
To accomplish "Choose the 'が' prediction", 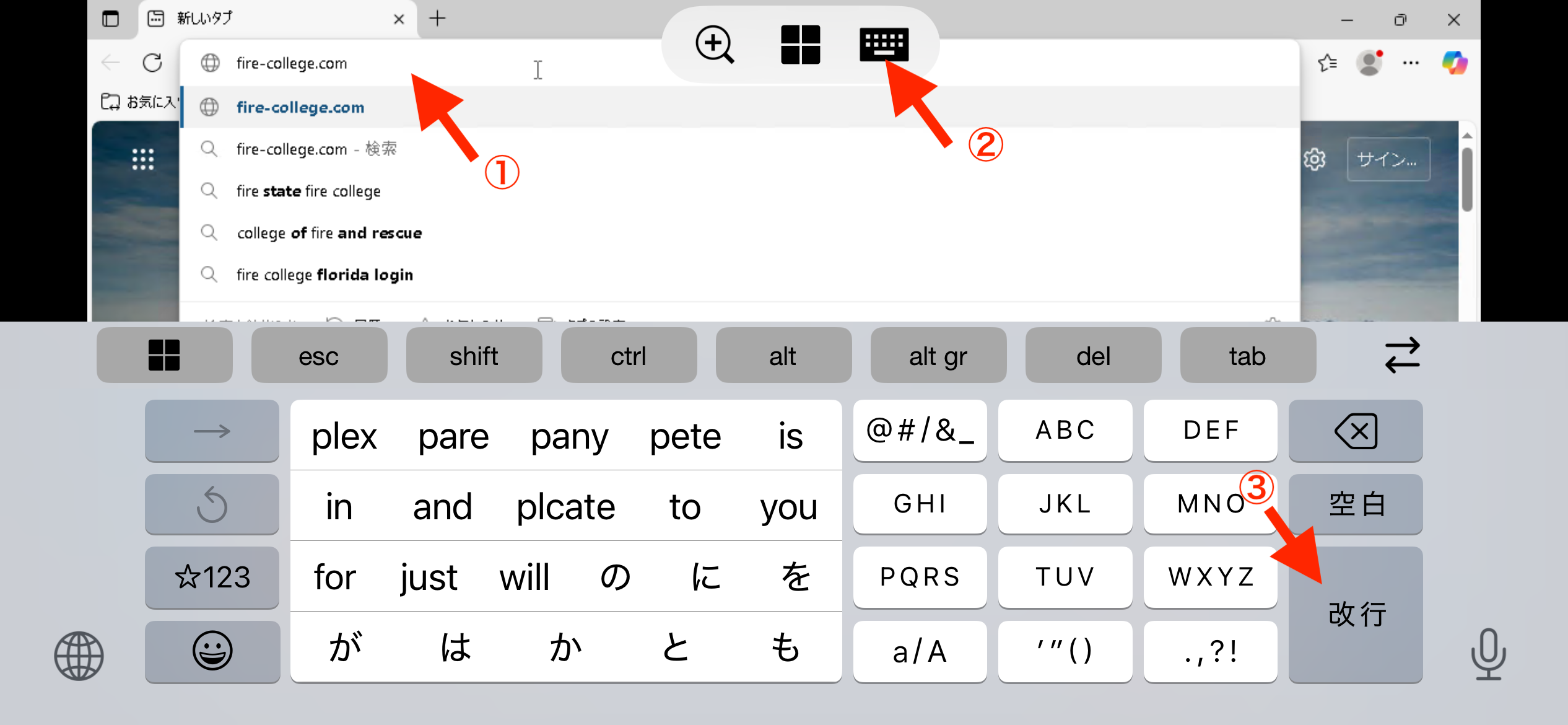I will [344, 648].
